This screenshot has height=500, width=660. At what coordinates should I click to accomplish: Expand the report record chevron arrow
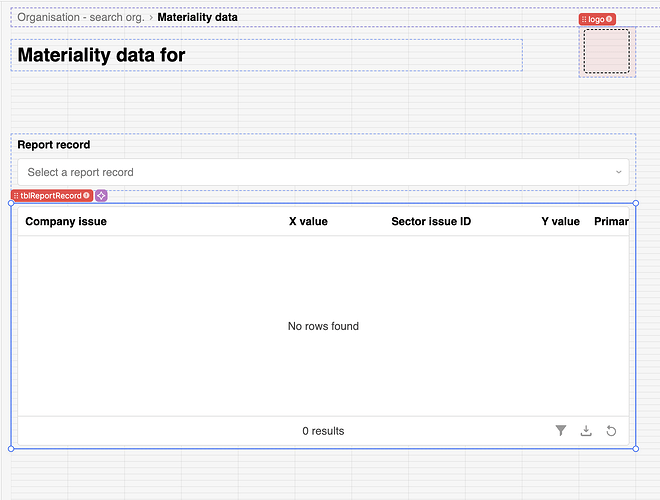(618, 172)
